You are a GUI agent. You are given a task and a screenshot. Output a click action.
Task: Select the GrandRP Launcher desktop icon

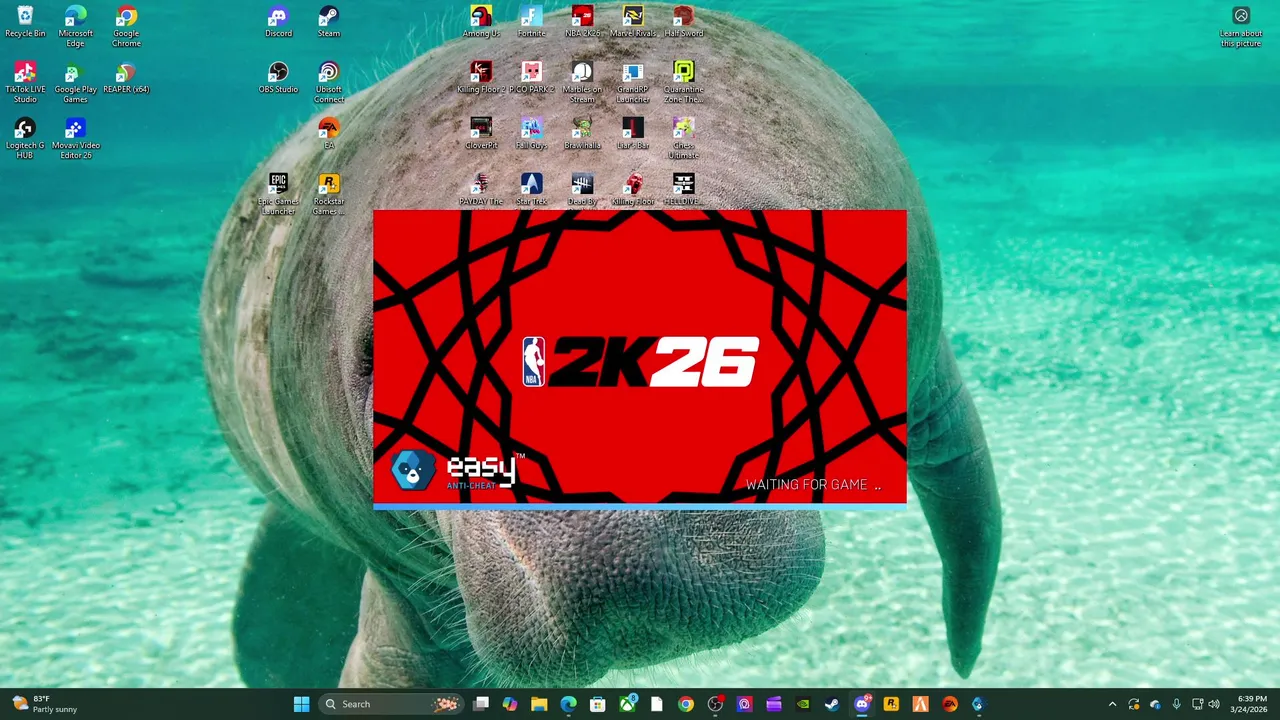pyautogui.click(x=633, y=82)
